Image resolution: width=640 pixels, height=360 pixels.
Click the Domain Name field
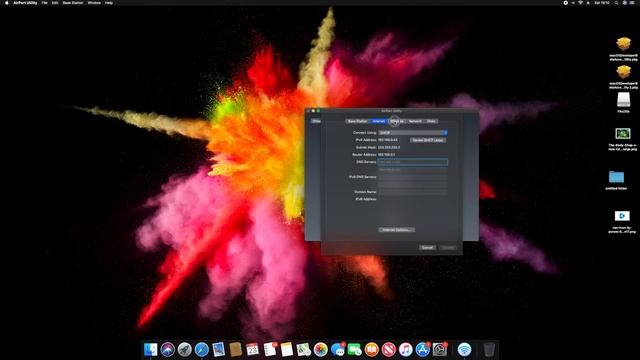coord(413,192)
